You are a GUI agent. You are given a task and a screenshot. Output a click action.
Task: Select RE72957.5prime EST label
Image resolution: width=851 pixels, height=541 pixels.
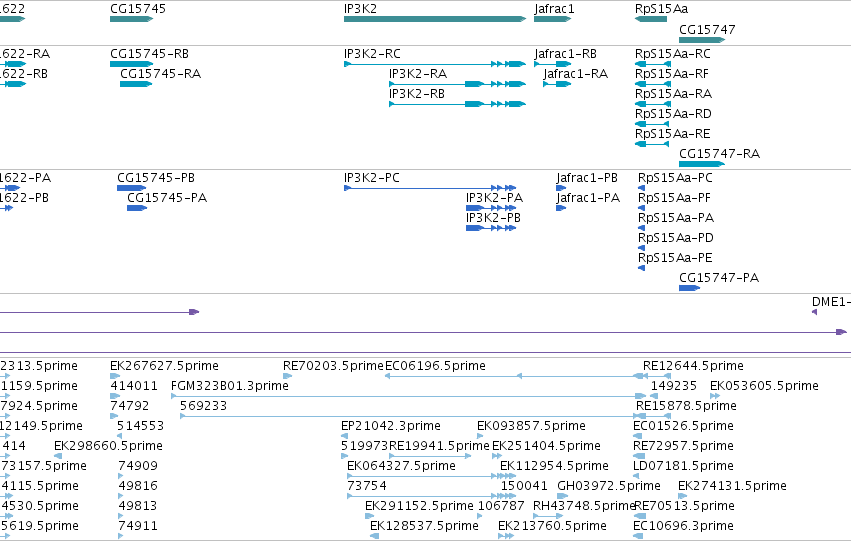click(683, 447)
